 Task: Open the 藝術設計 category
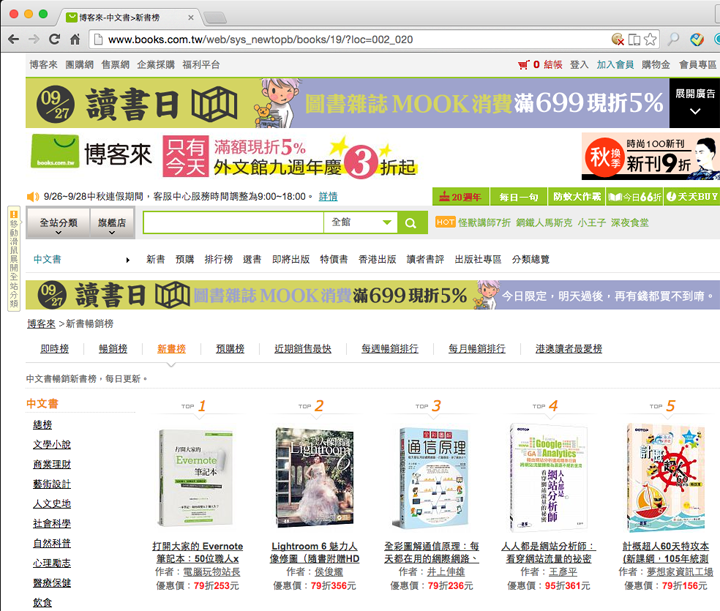coord(52,484)
